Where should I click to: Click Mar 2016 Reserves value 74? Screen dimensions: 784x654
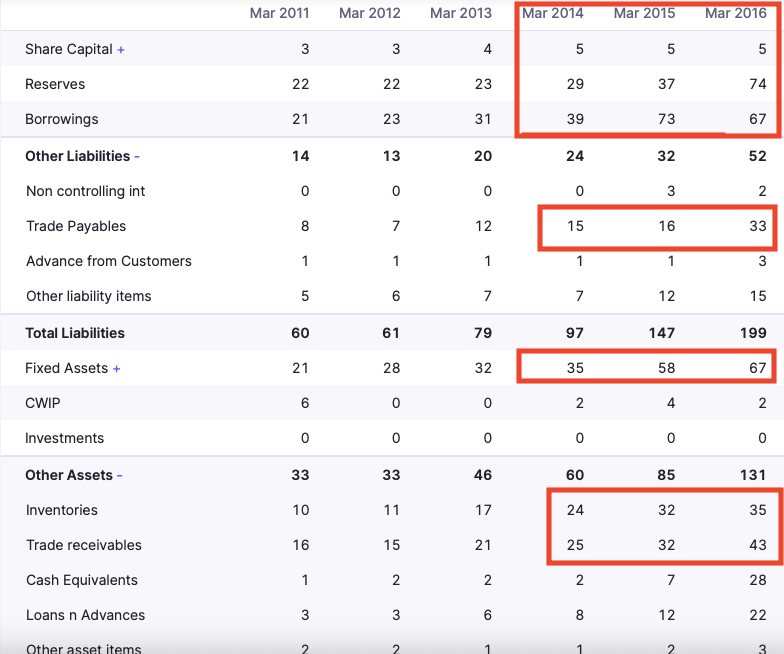[x=757, y=84]
